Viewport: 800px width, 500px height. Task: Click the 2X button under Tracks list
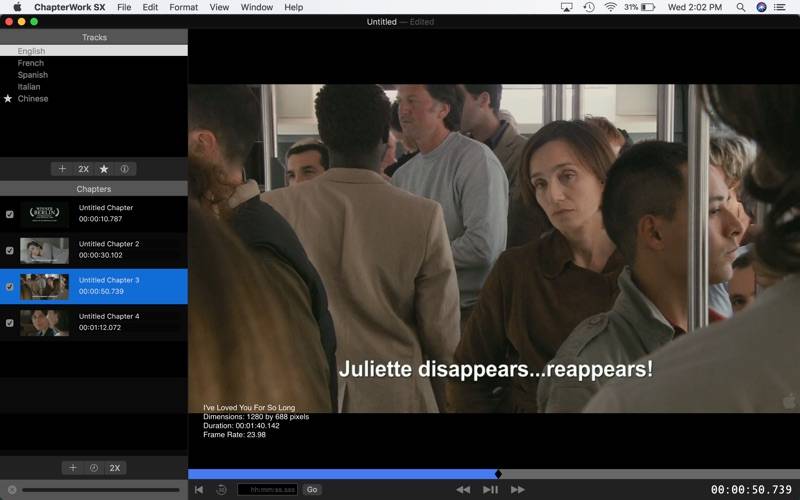tap(83, 169)
